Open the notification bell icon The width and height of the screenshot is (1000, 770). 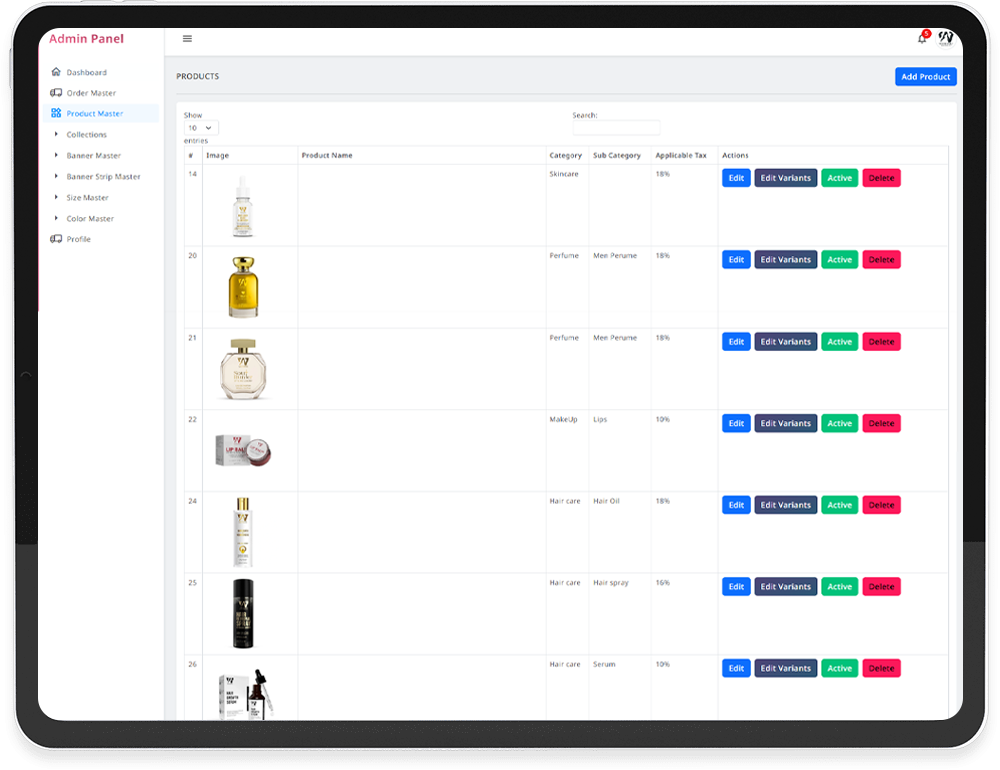click(922, 39)
